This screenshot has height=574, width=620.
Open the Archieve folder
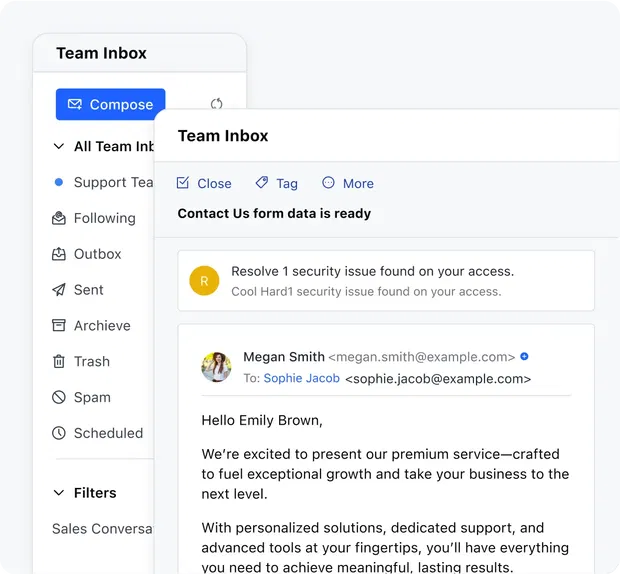coord(102,326)
